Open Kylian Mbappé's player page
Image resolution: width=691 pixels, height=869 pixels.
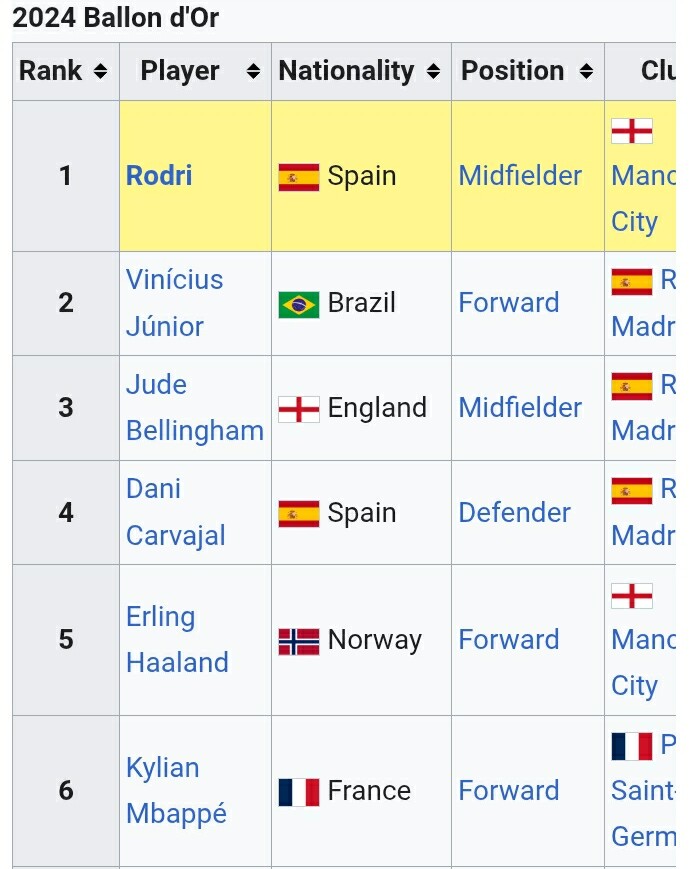pos(176,813)
